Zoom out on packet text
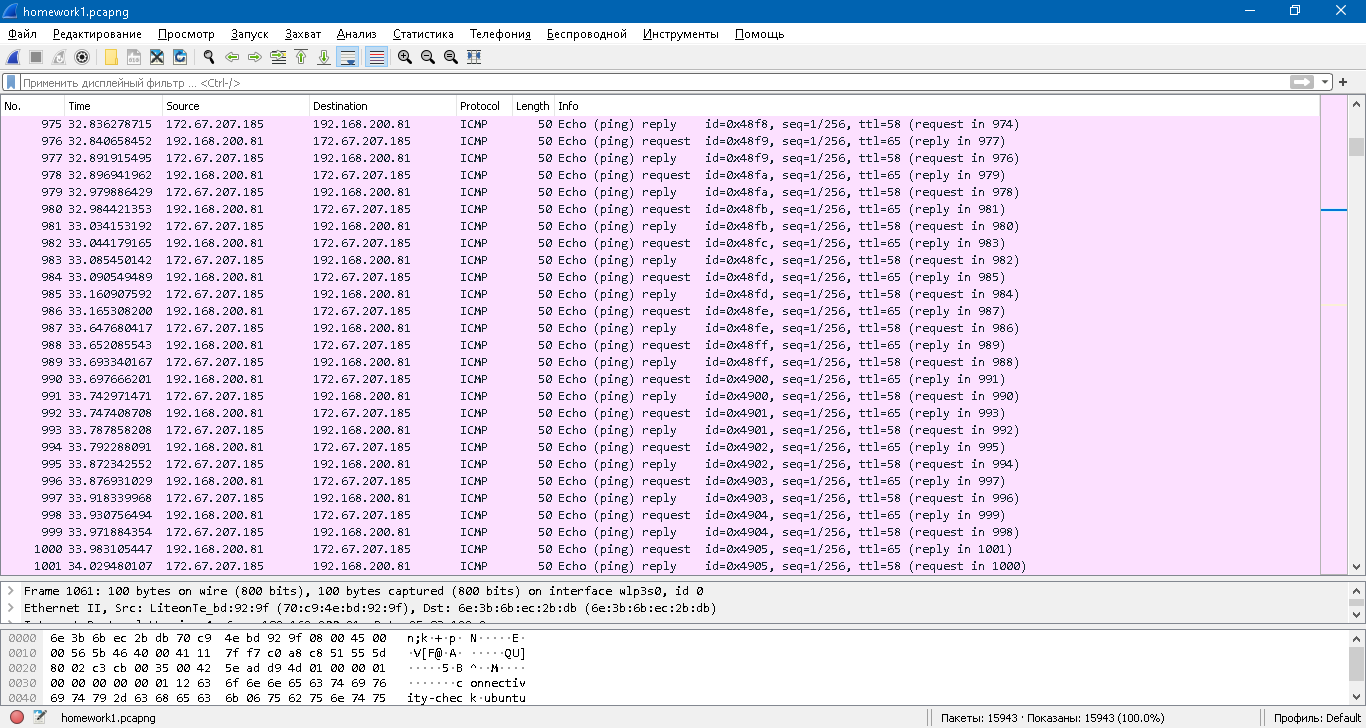 pyautogui.click(x=428, y=57)
